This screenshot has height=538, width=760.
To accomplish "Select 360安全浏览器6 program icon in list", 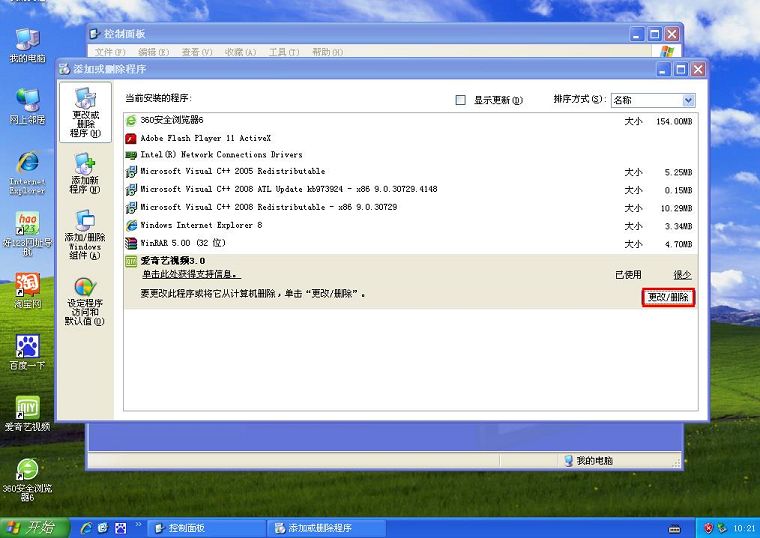I will point(131,120).
